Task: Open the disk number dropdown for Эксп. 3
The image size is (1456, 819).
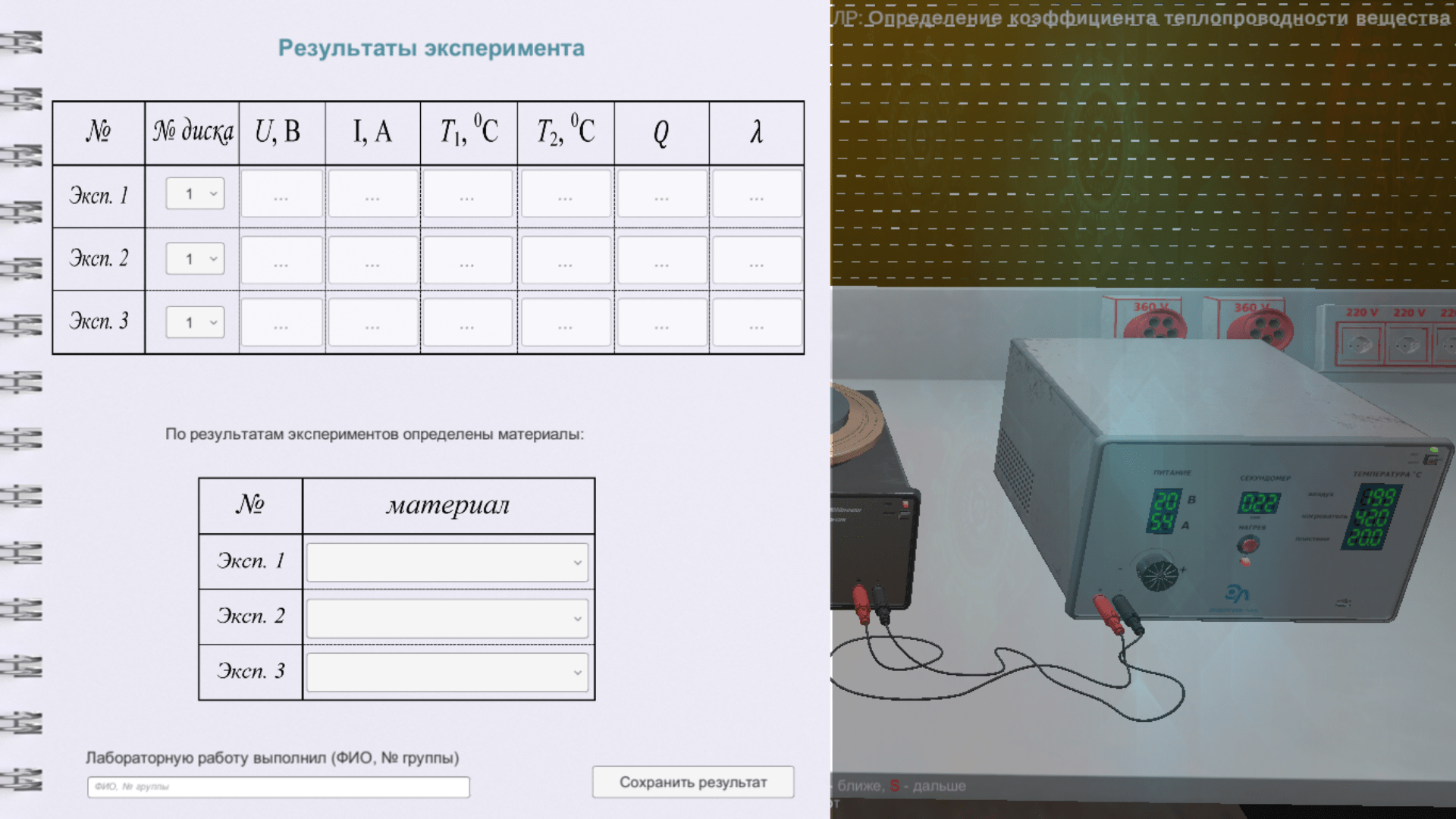Action: click(x=194, y=322)
